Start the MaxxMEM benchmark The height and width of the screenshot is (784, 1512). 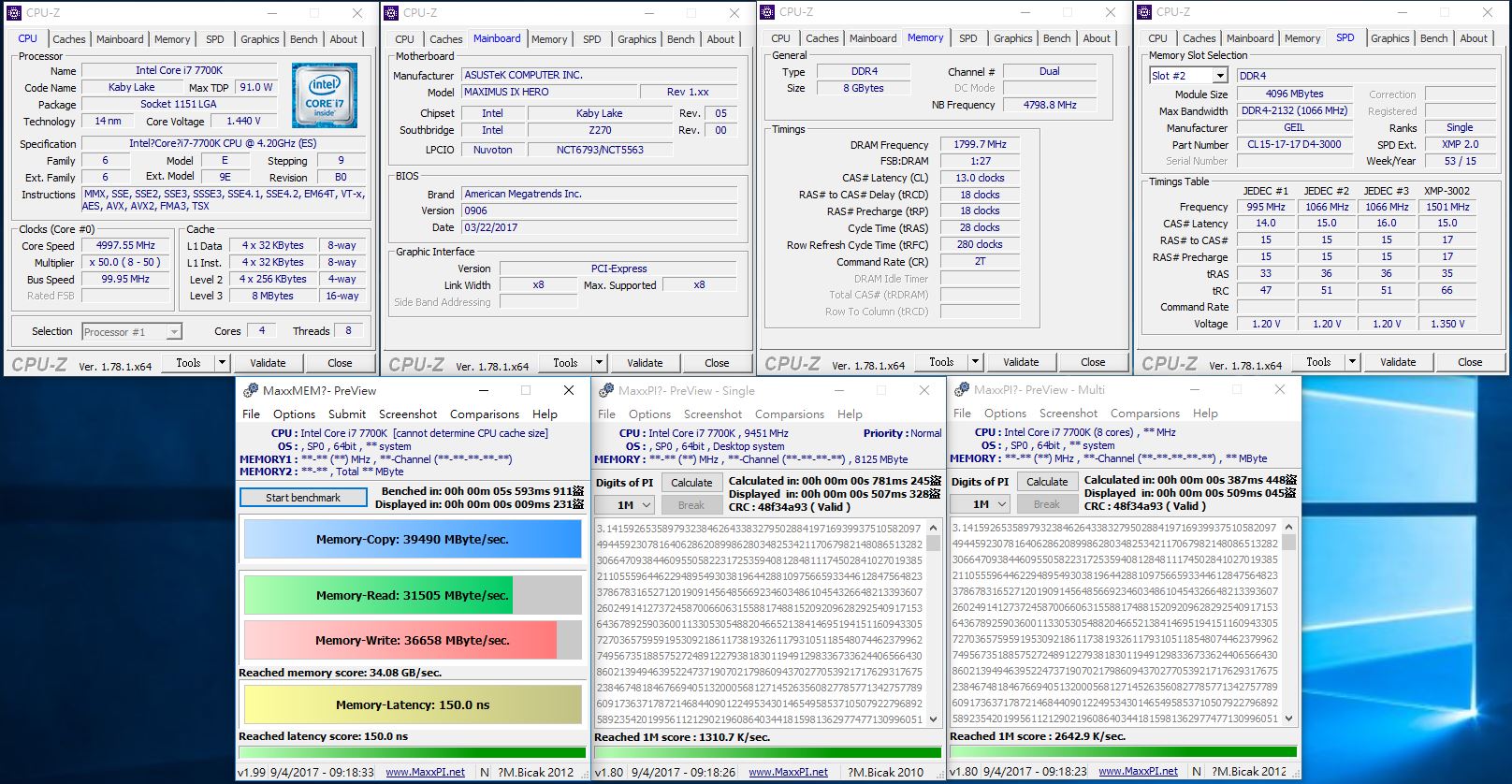pyautogui.click(x=303, y=498)
